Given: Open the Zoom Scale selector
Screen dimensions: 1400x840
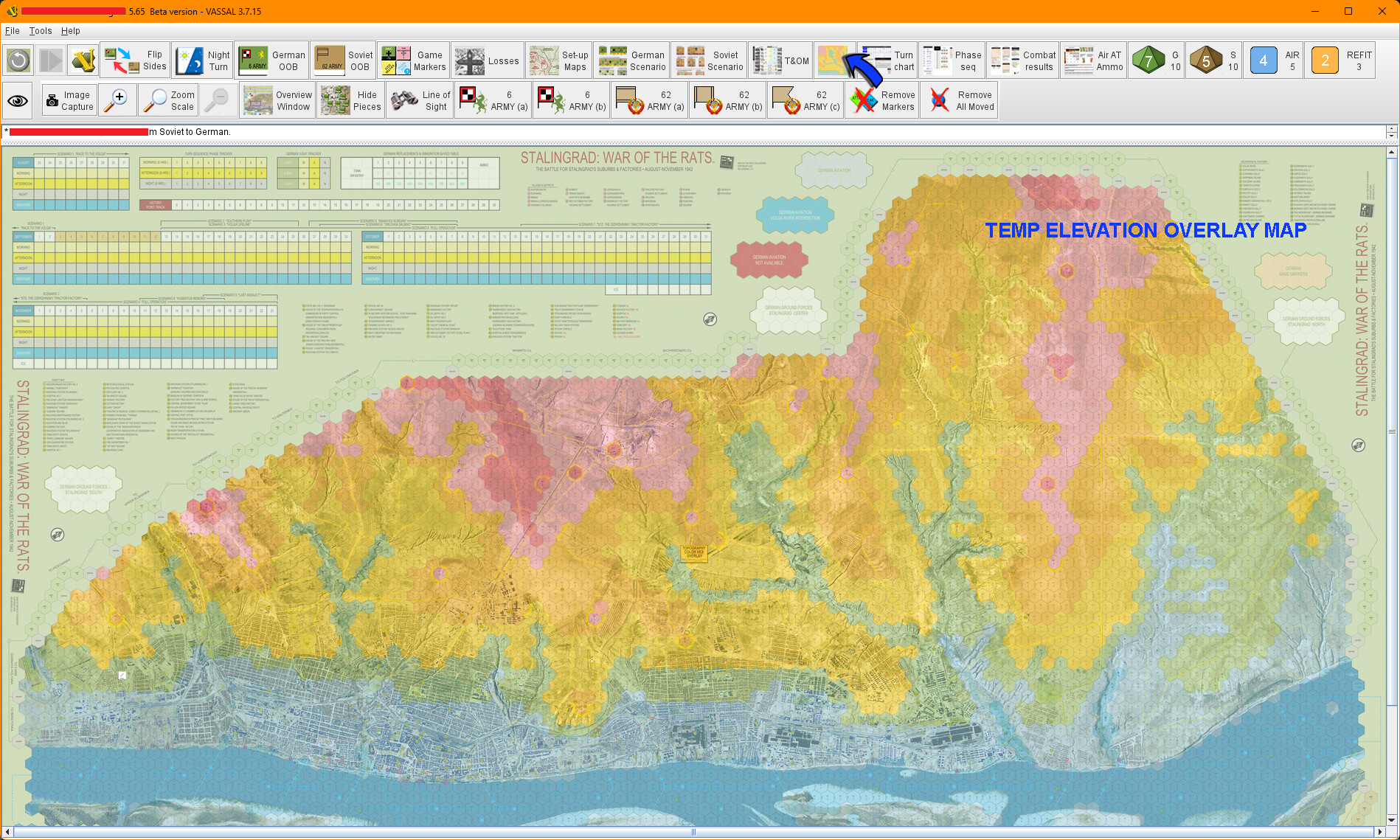Looking at the screenshot, I should point(169,100).
